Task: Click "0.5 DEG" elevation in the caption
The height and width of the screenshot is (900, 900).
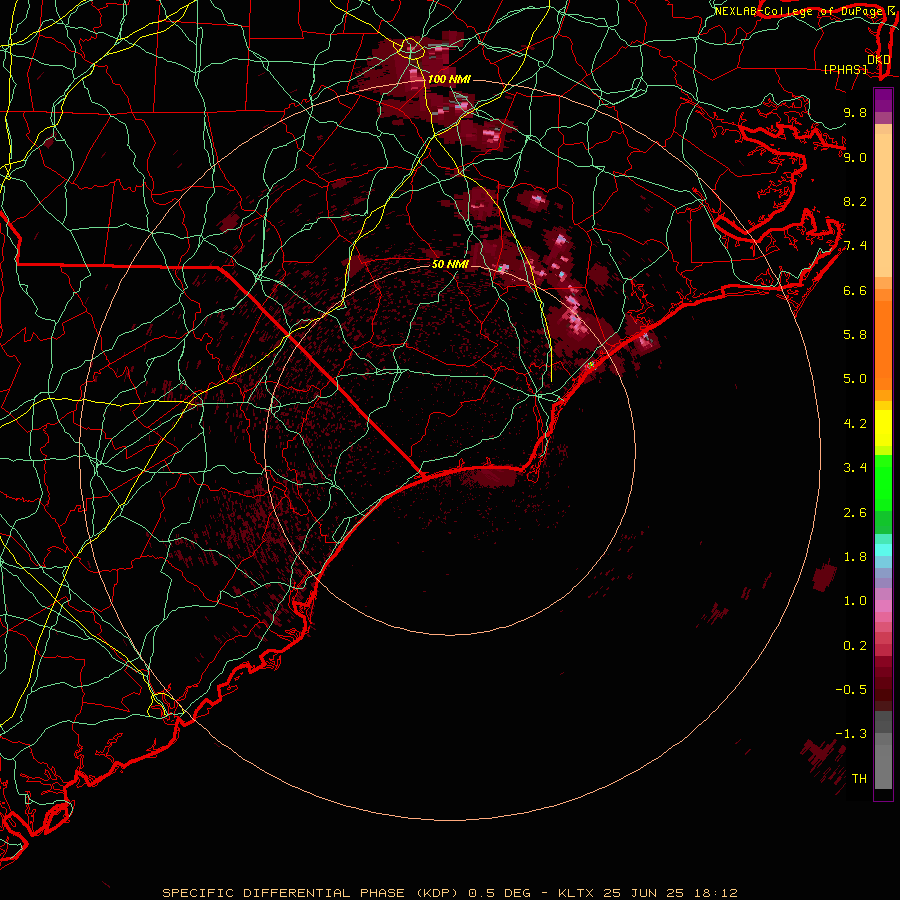Action: [x=499, y=893]
